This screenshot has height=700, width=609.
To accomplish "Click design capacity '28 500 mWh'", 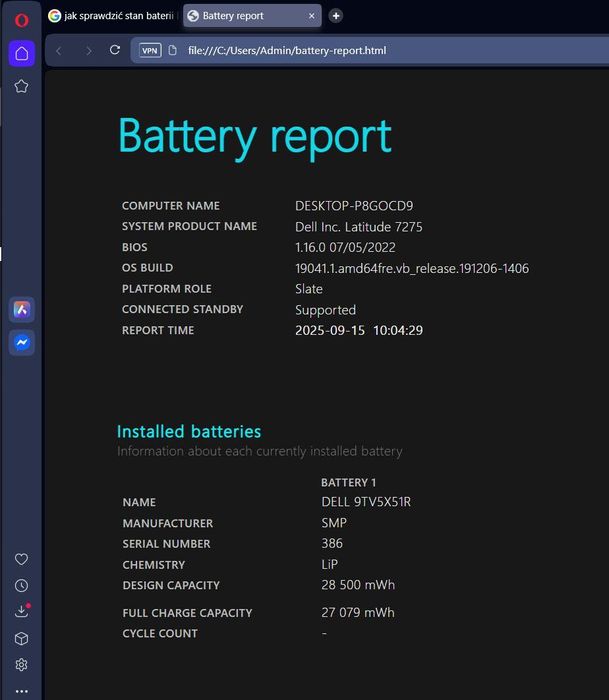I will (x=358, y=585).
